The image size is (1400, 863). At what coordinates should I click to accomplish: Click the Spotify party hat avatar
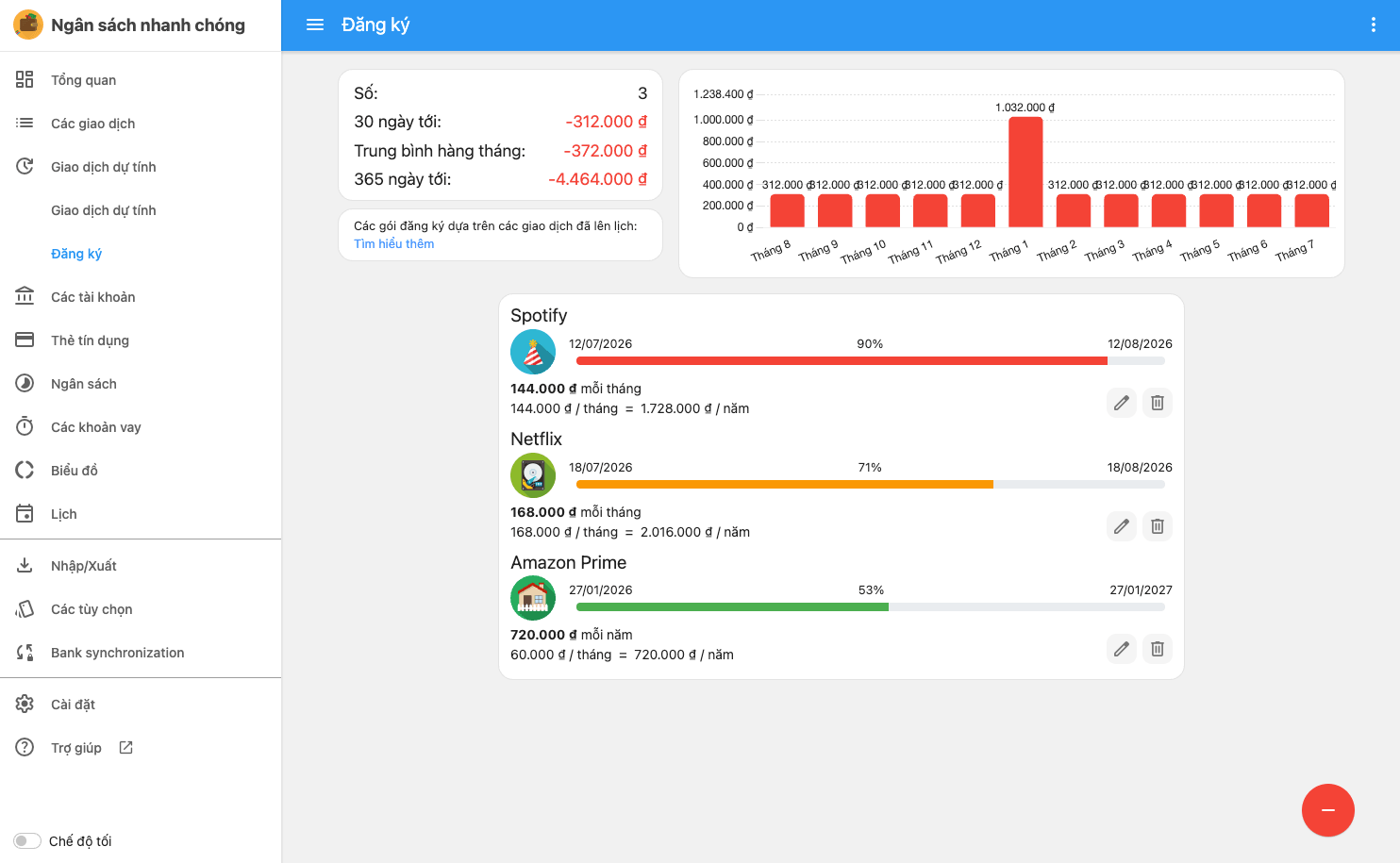click(533, 353)
